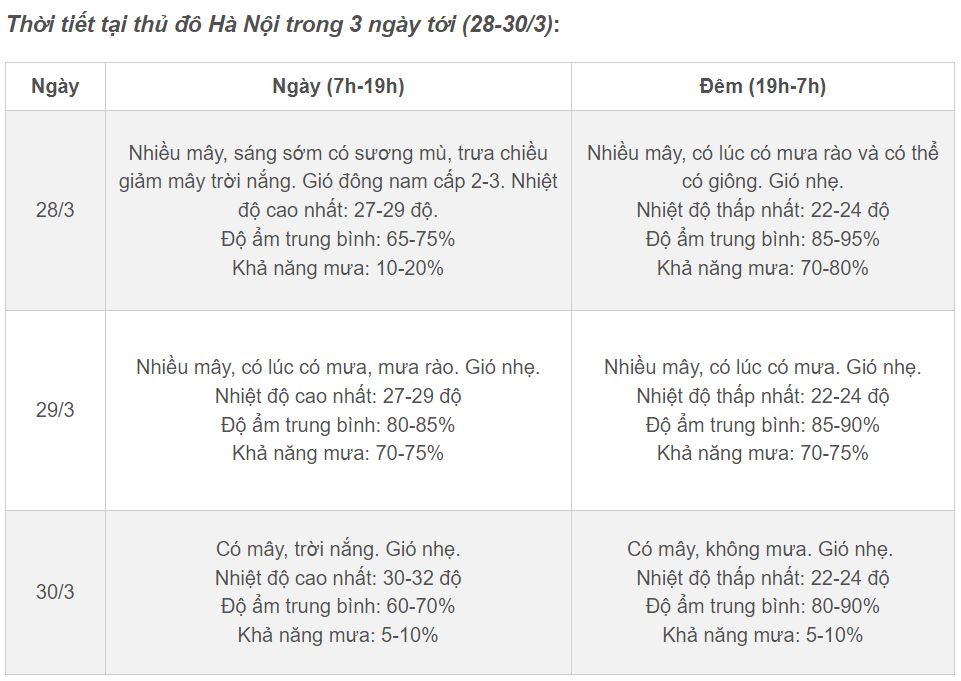Click "Độ ẩm trung bình: 85-95%" line
This screenshot has width=961, height=681.
click(762, 239)
